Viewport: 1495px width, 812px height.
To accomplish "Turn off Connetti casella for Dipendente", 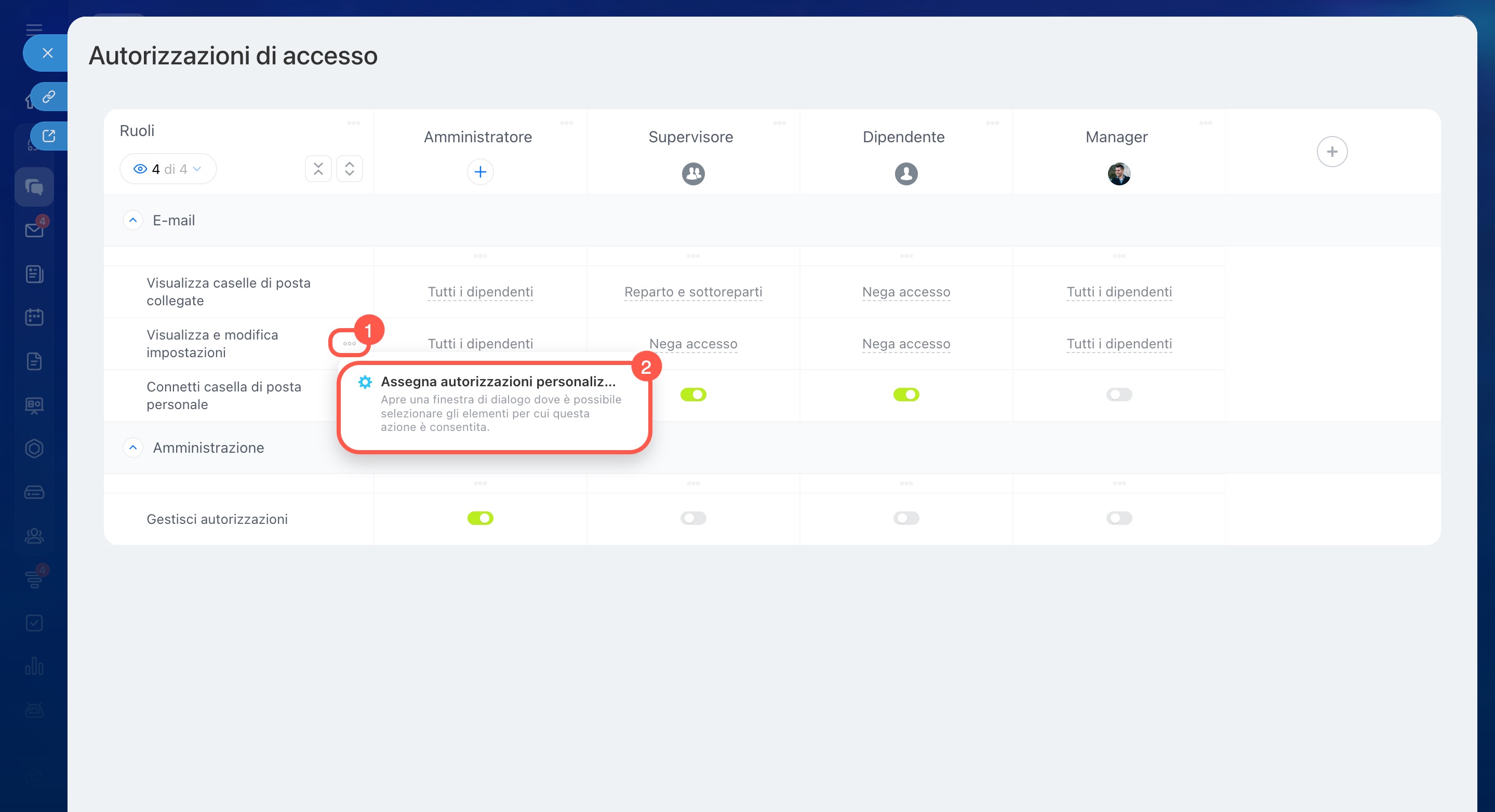I will tap(906, 395).
